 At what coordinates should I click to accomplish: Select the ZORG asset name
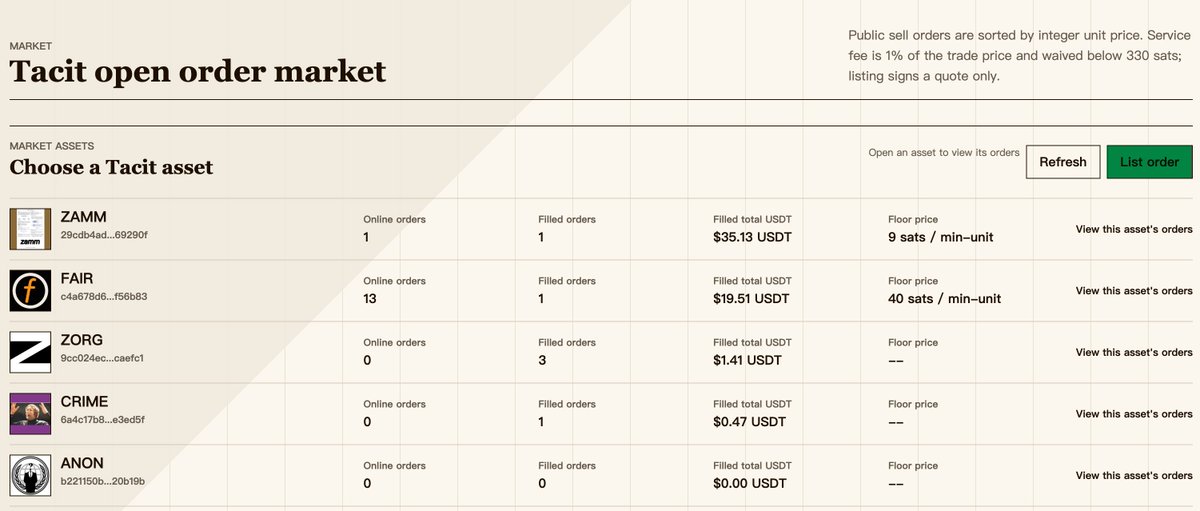tap(81, 340)
